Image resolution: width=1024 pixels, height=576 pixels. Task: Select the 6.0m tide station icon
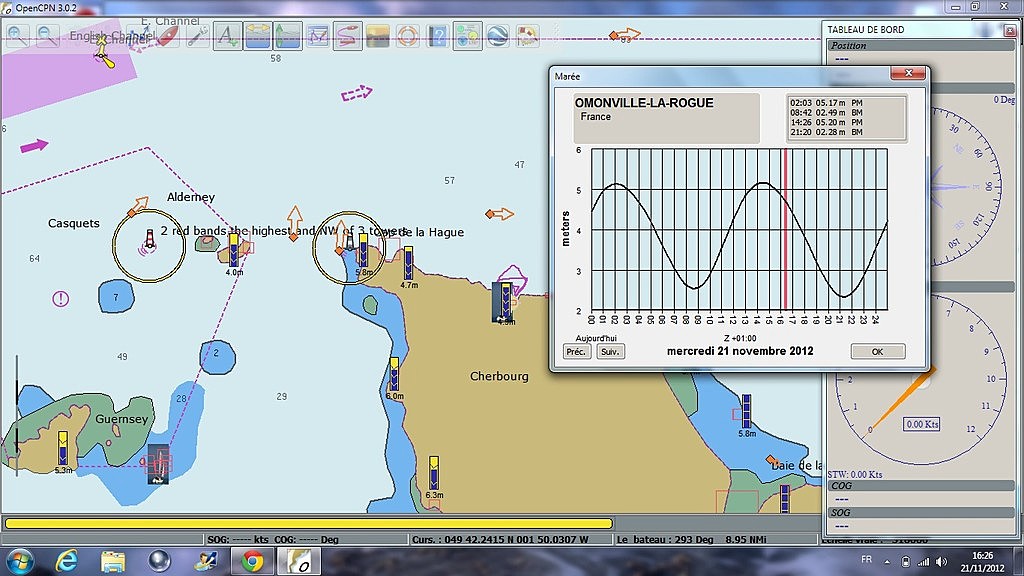pyautogui.click(x=394, y=374)
